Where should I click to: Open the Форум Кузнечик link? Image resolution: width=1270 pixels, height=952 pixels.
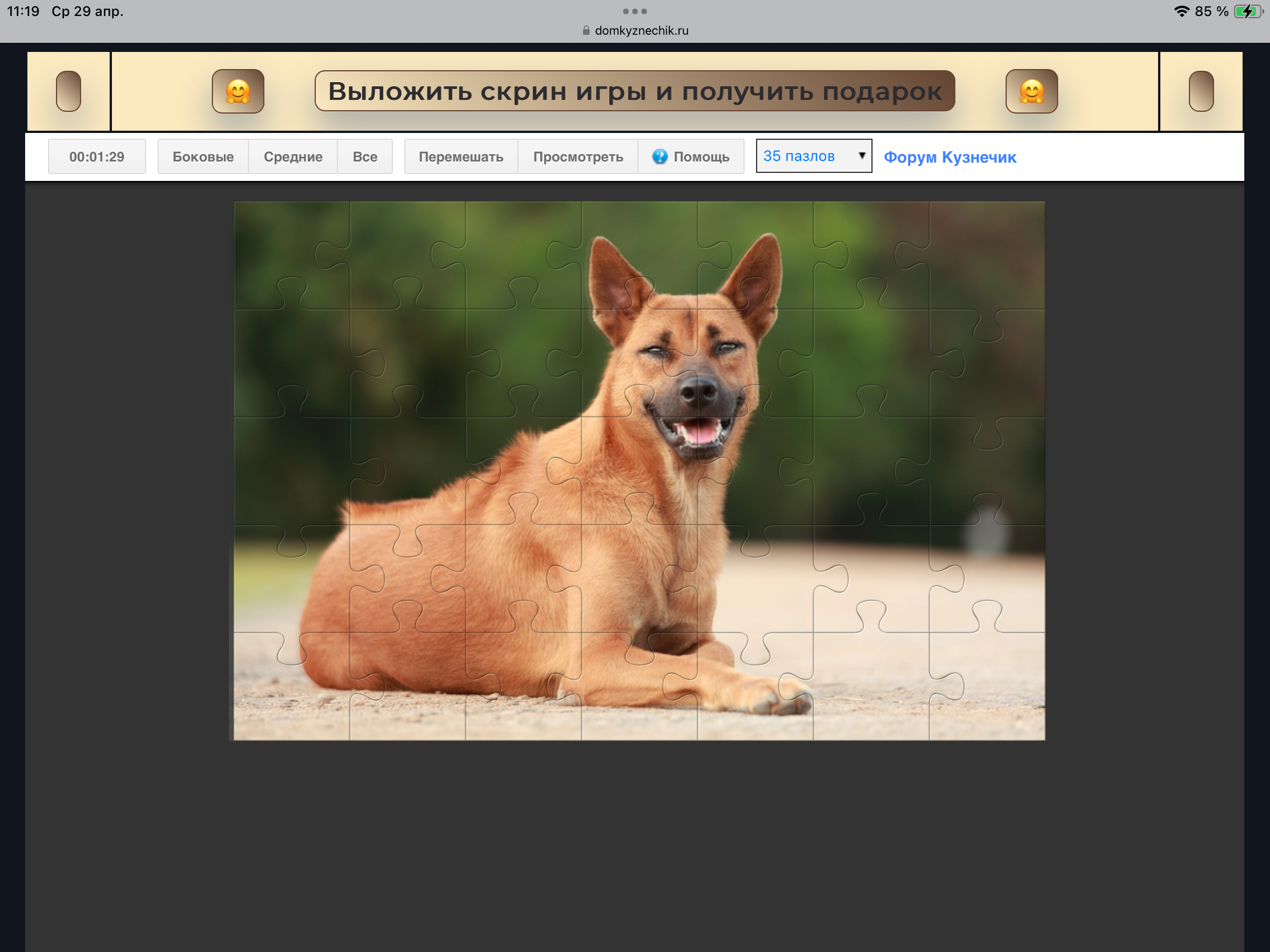pos(950,157)
